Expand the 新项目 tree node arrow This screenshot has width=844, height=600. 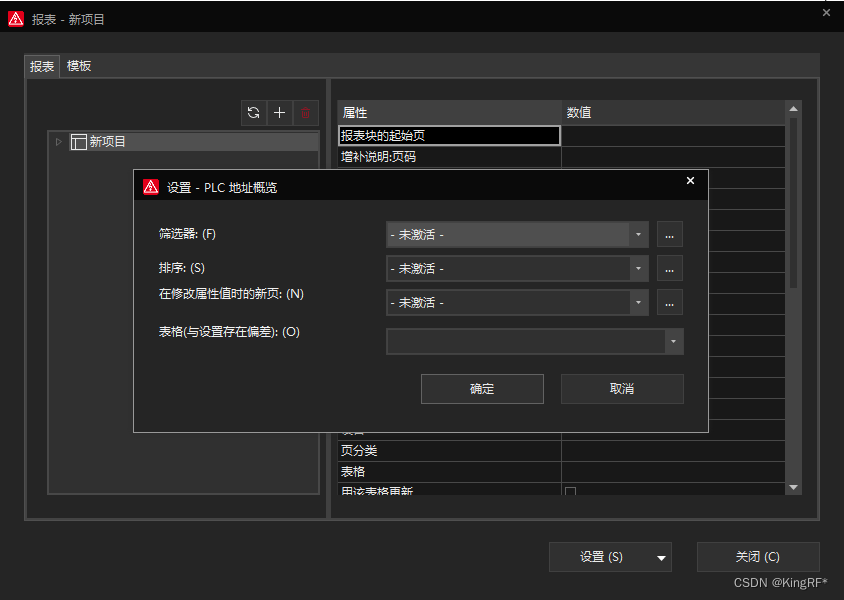point(59,142)
